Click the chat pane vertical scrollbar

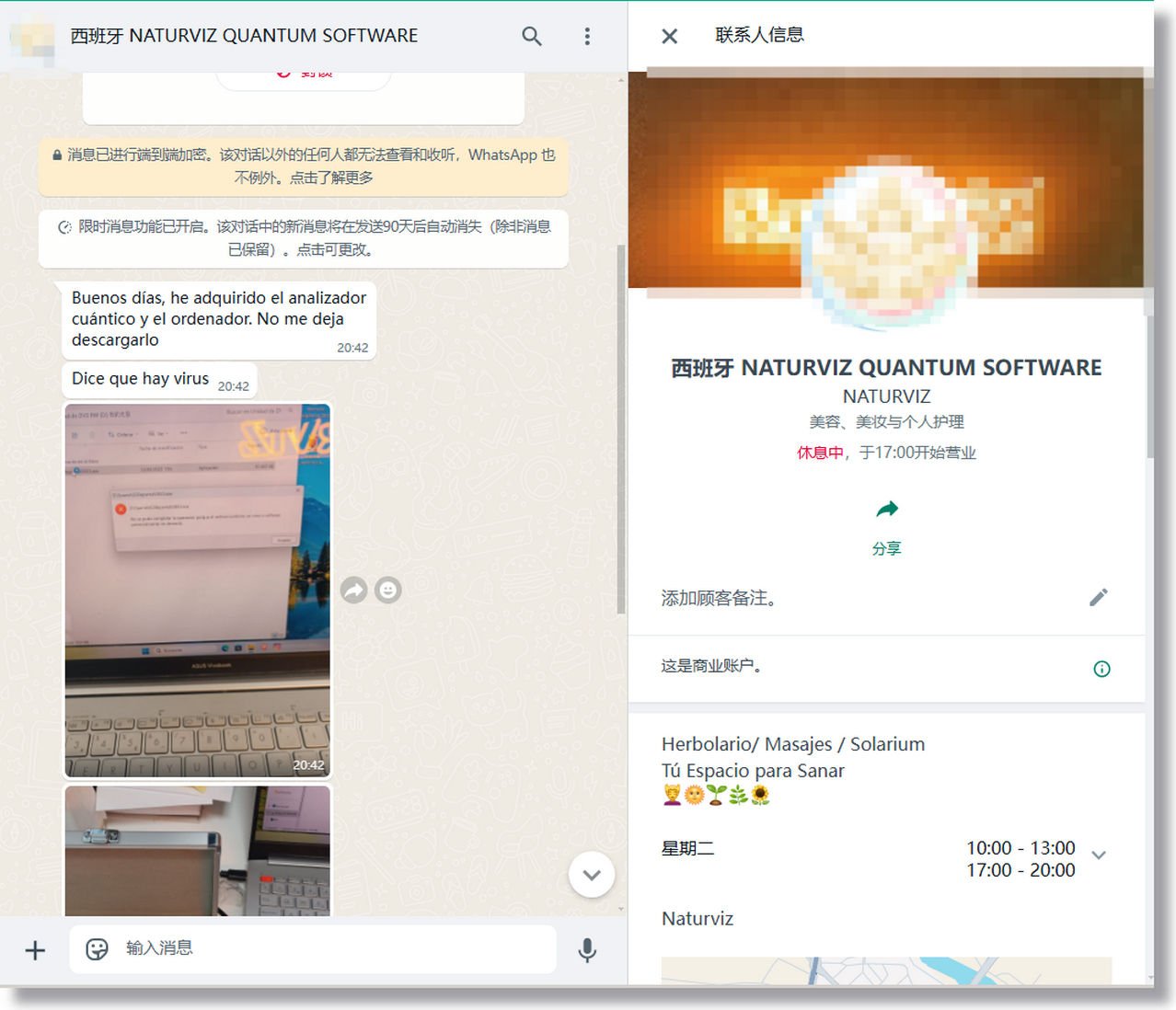click(621, 429)
